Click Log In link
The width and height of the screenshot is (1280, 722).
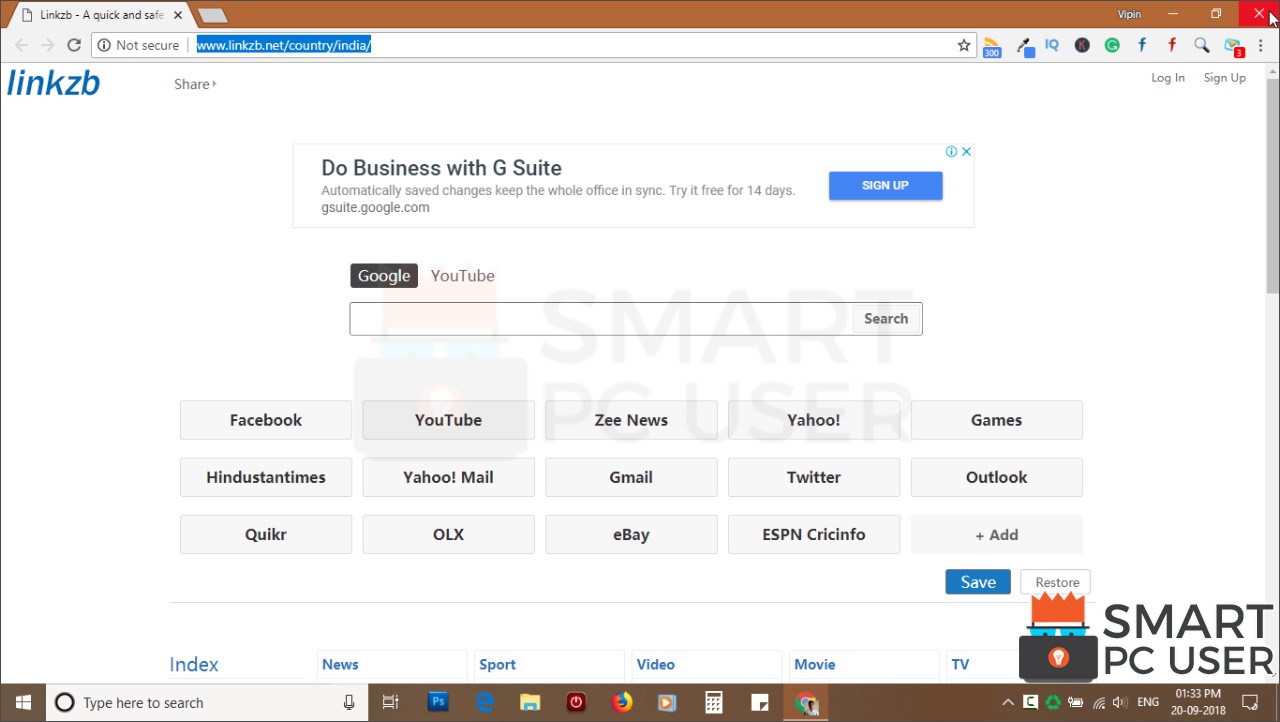coord(1168,78)
